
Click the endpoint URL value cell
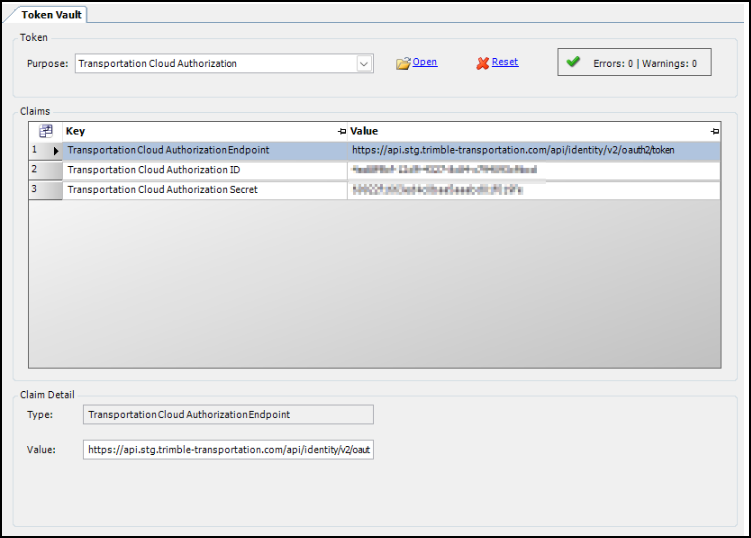click(x=534, y=150)
